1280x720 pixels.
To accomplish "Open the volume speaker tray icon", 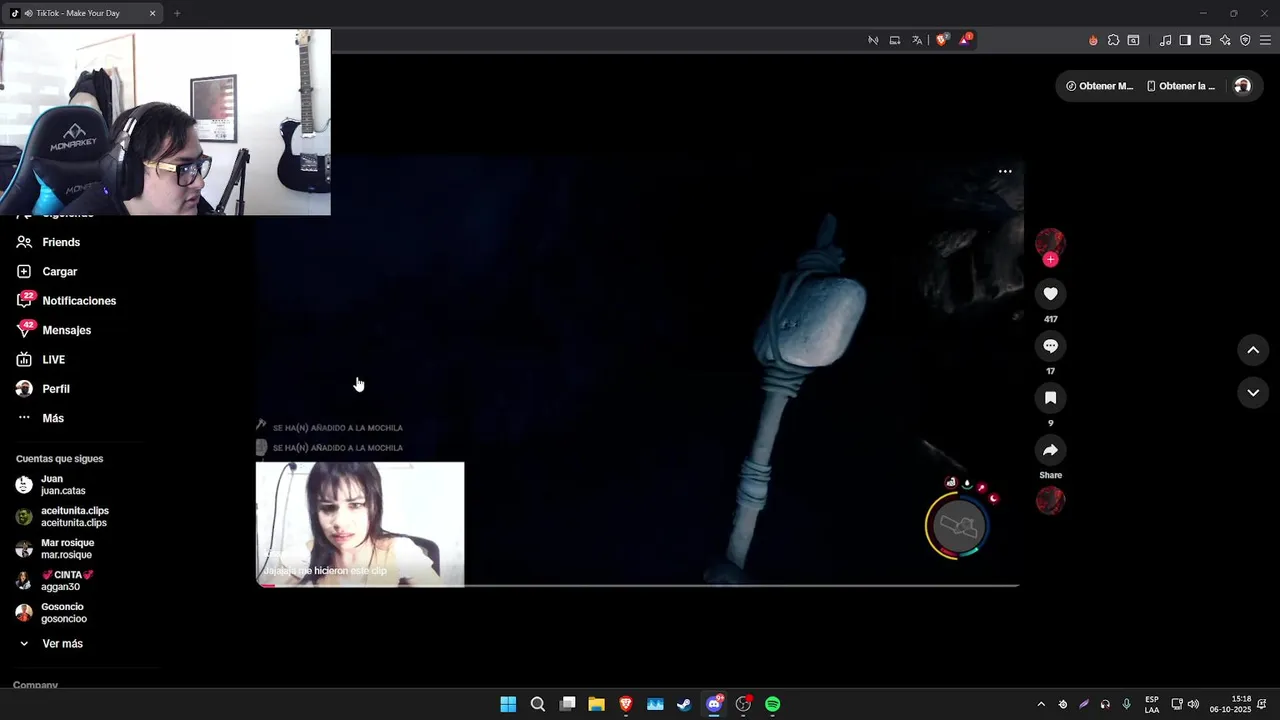I will [x=1193, y=704].
